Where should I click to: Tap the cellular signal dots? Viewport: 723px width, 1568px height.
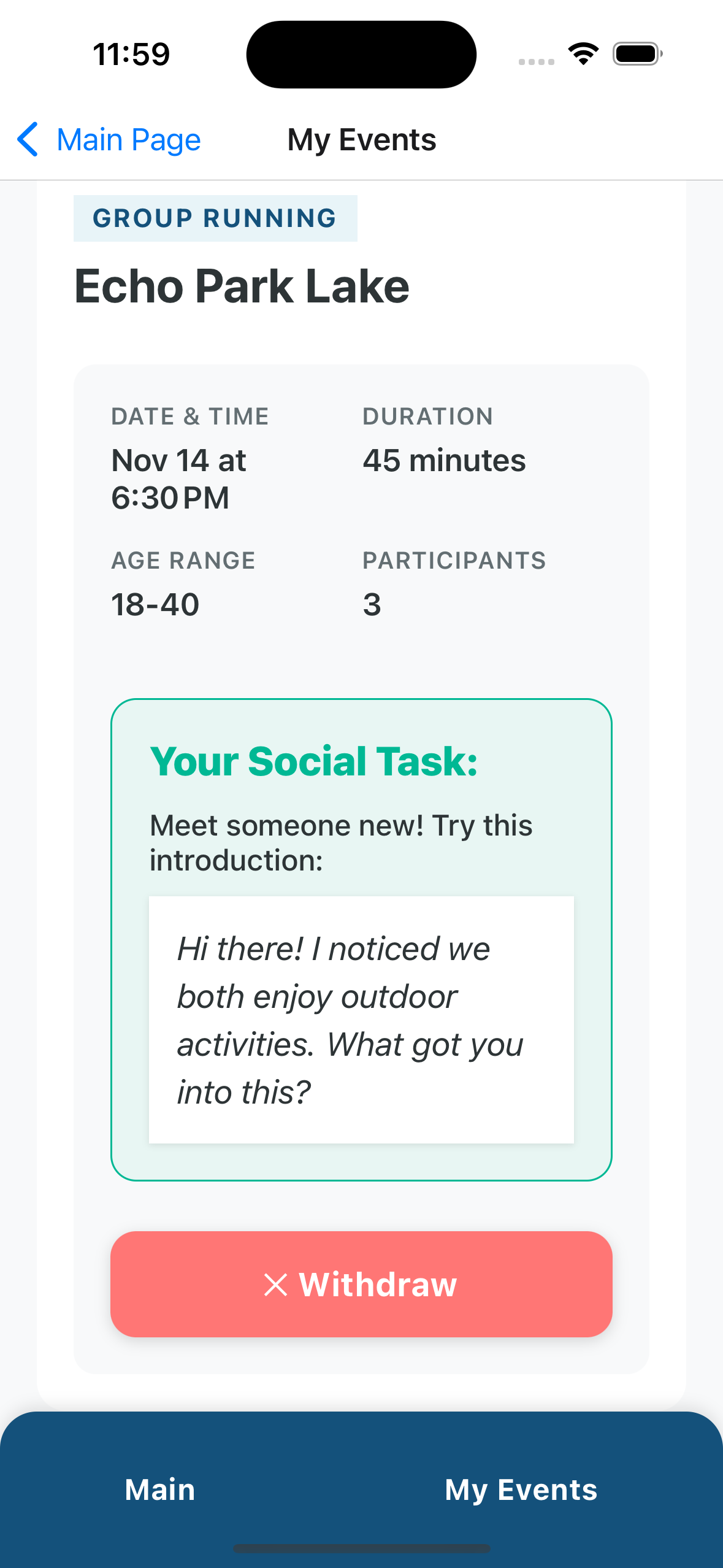coord(536,61)
